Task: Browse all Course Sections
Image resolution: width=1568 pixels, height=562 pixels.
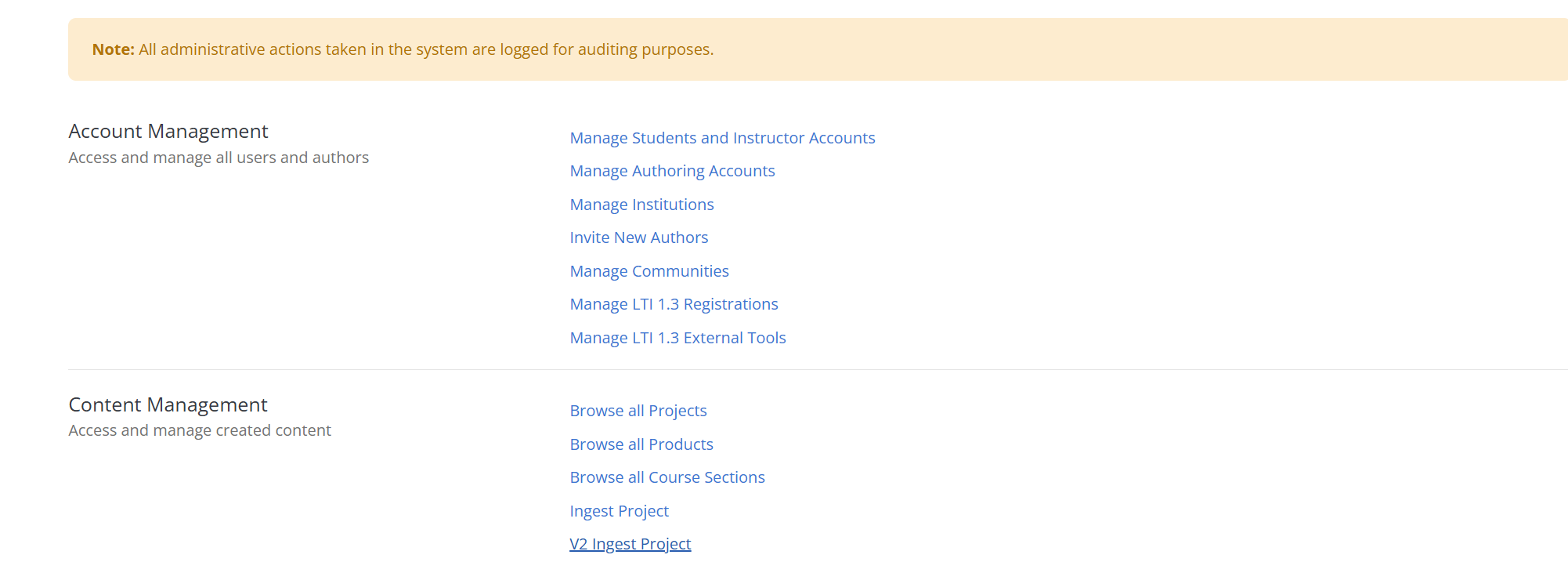Action: (667, 477)
